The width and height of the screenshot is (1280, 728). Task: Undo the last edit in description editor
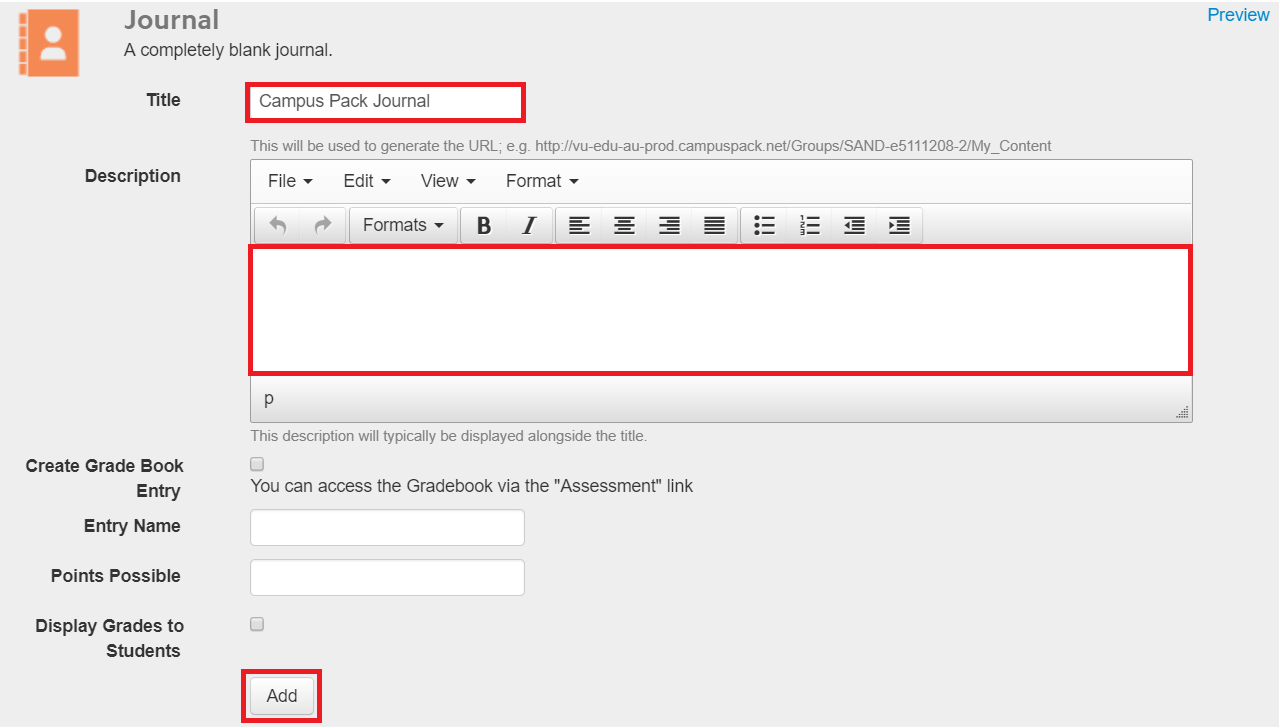click(x=278, y=225)
